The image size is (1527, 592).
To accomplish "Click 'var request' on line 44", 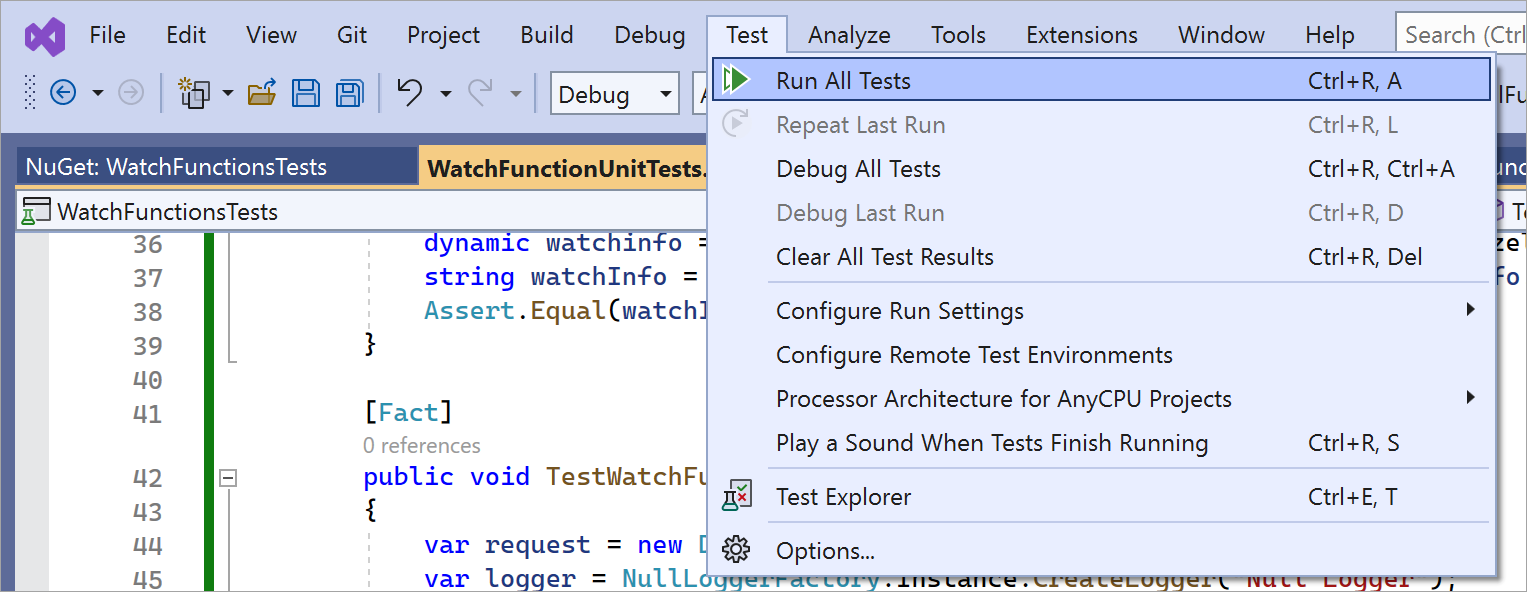I will point(507,546).
